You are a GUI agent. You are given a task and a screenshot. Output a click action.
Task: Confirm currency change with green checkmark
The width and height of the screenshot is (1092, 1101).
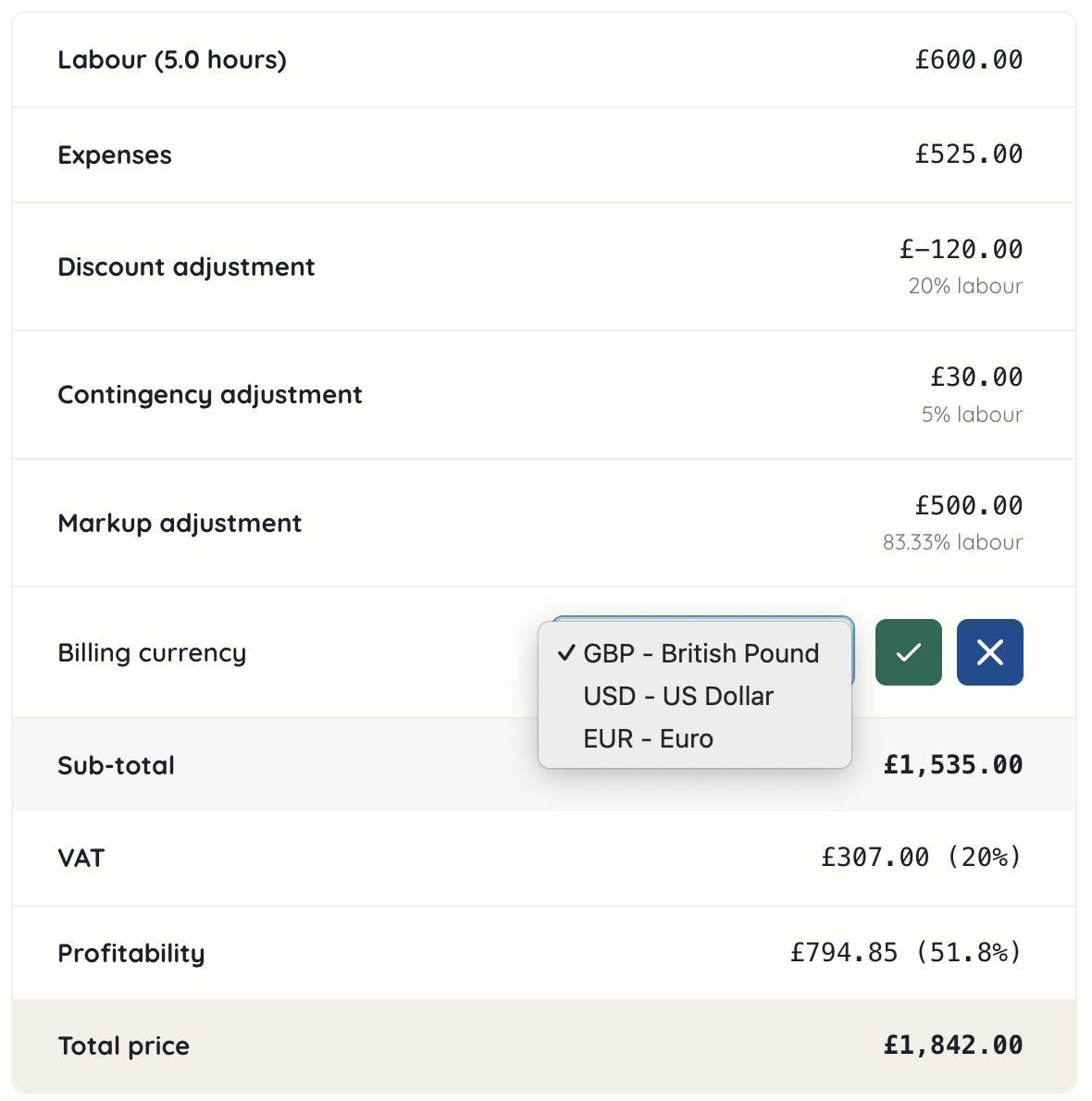click(x=908, y=652)
